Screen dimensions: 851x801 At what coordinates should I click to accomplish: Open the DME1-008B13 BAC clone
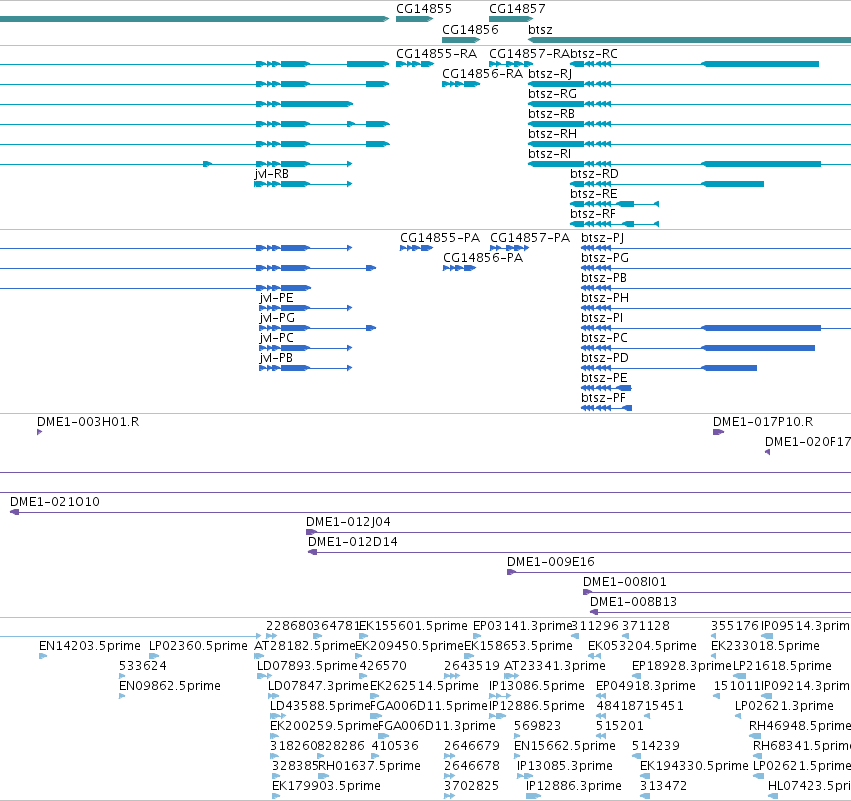tap(720, 612)
